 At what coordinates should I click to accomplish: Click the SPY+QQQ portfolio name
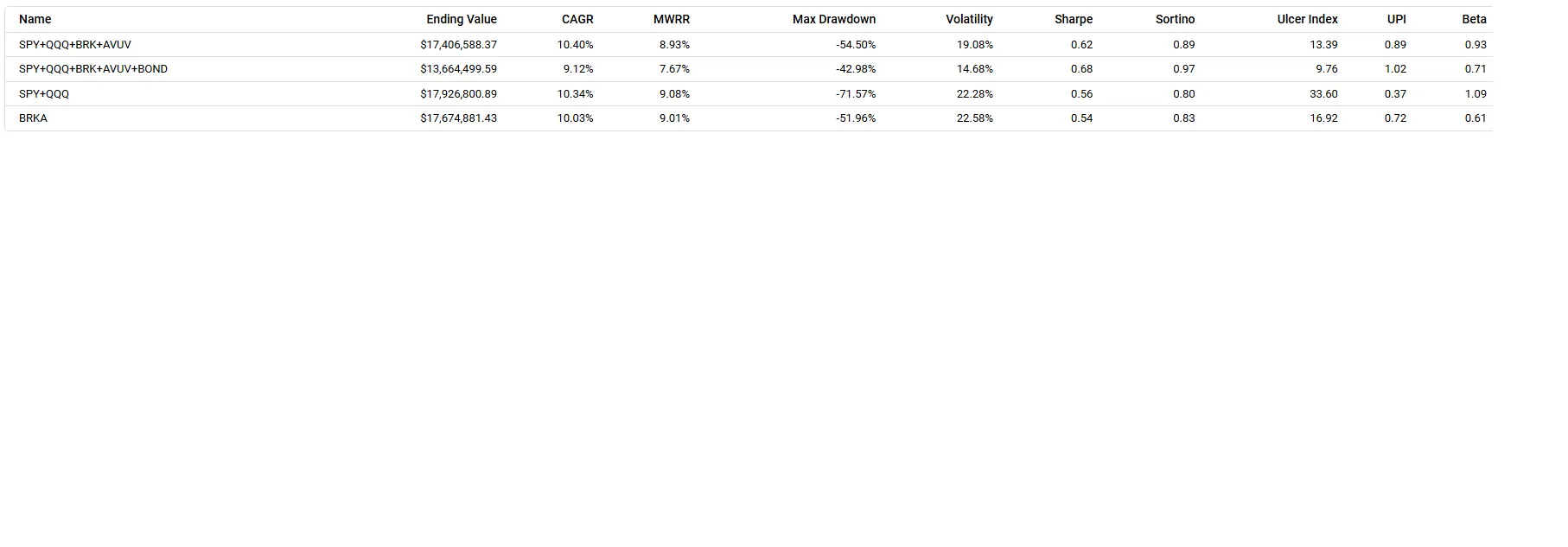tap(44, 93)
